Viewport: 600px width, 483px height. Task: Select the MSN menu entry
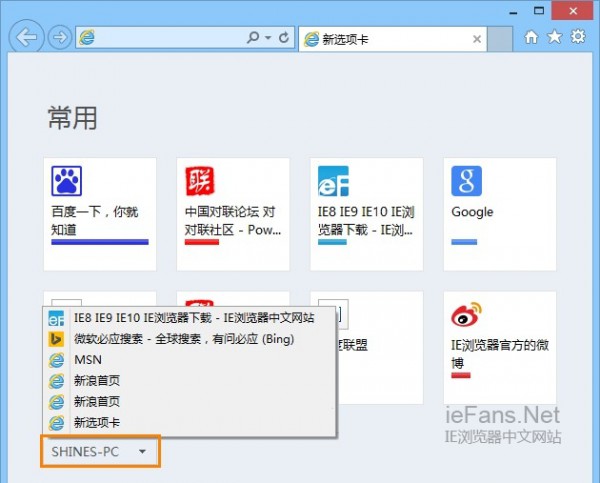(189, 360)
